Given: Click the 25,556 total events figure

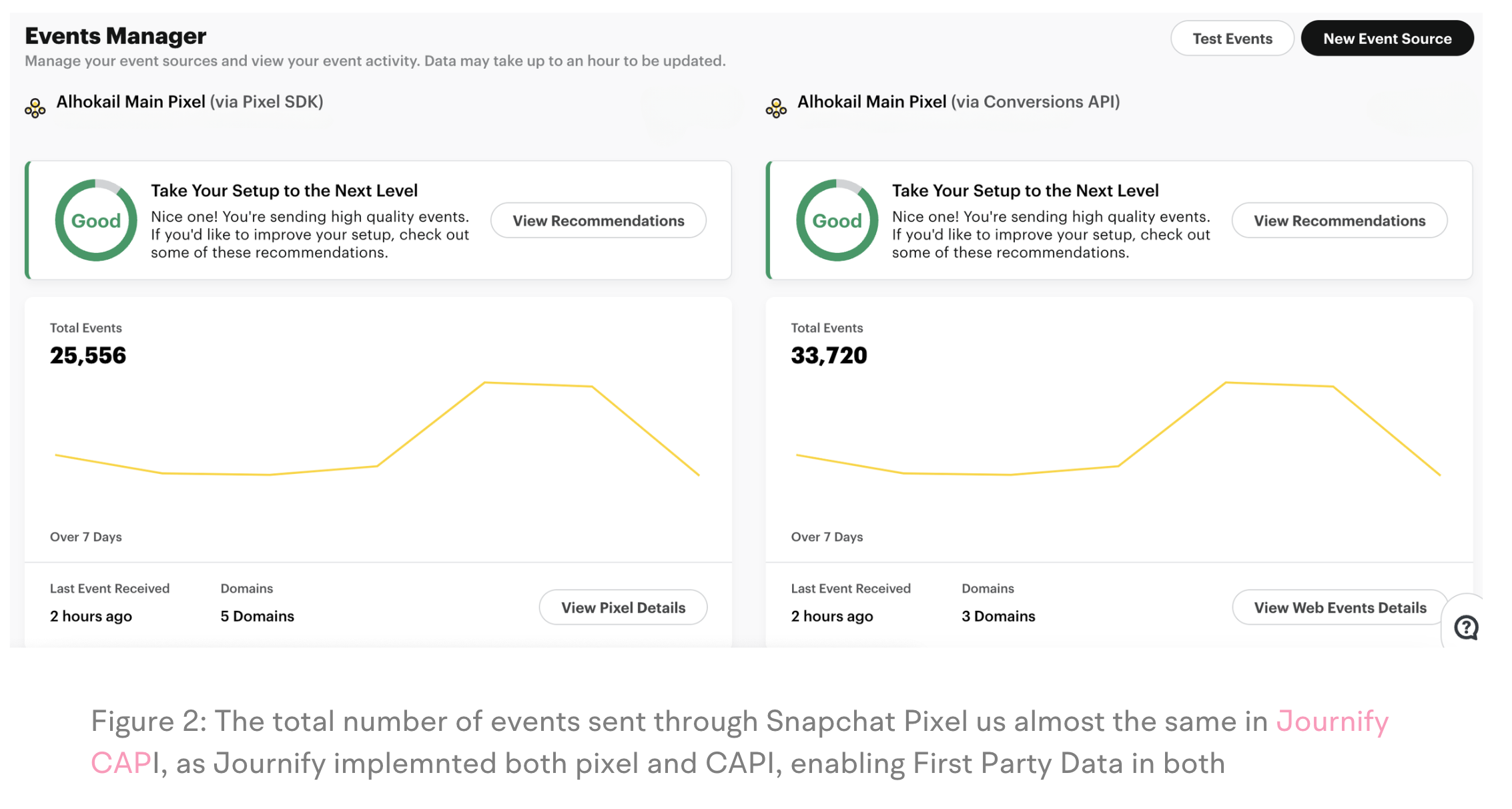Looking at the screenshot, I should (x=88, y=356).
